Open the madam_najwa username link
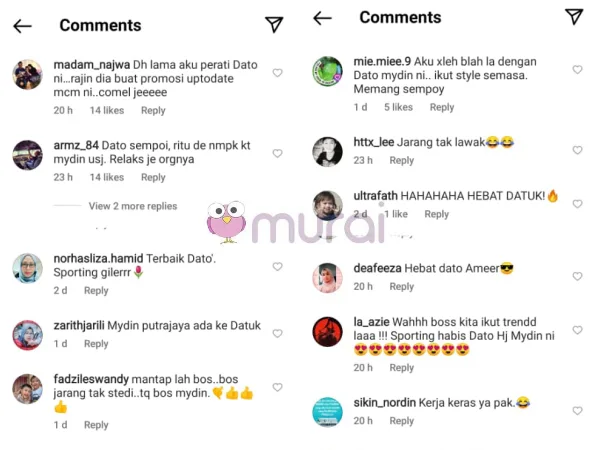This screenshot has height=450, width=600. point(91,65)
